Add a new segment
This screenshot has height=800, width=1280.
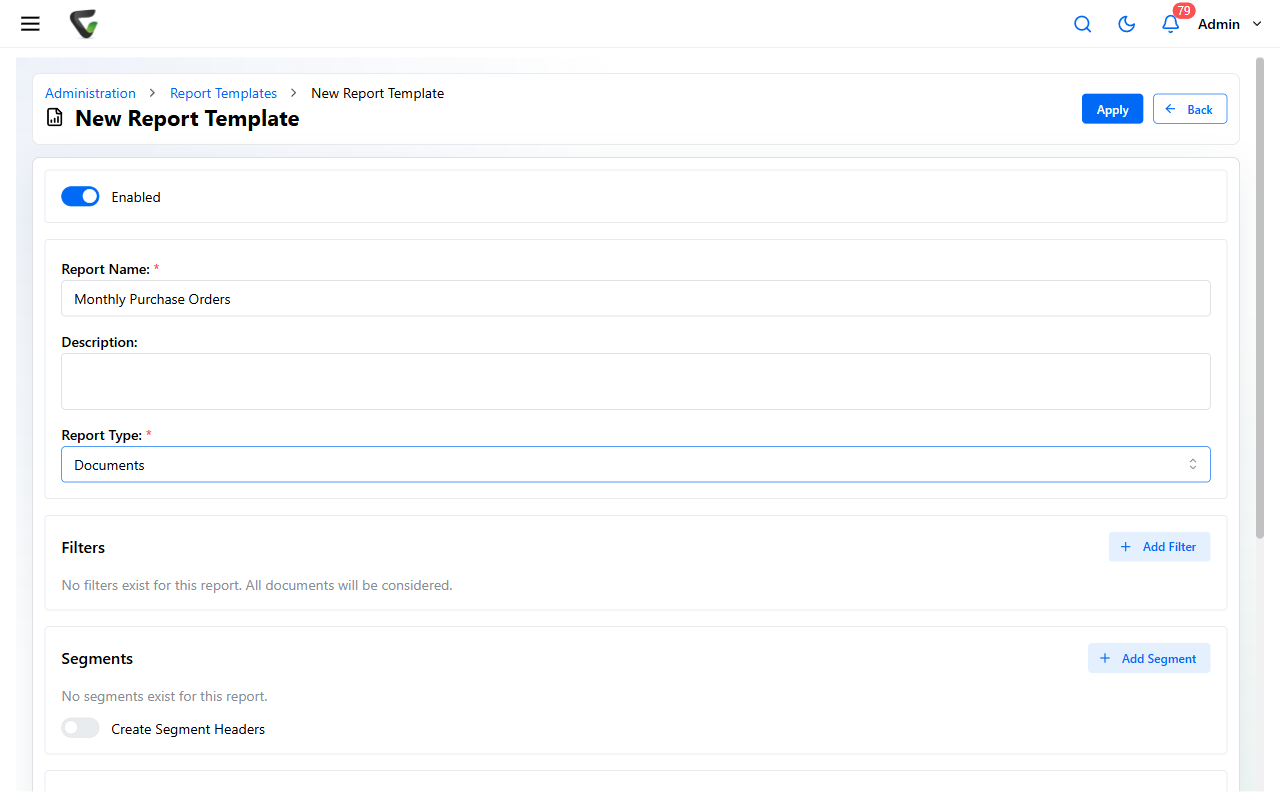pyautogui.click(x=1149, y=658)
